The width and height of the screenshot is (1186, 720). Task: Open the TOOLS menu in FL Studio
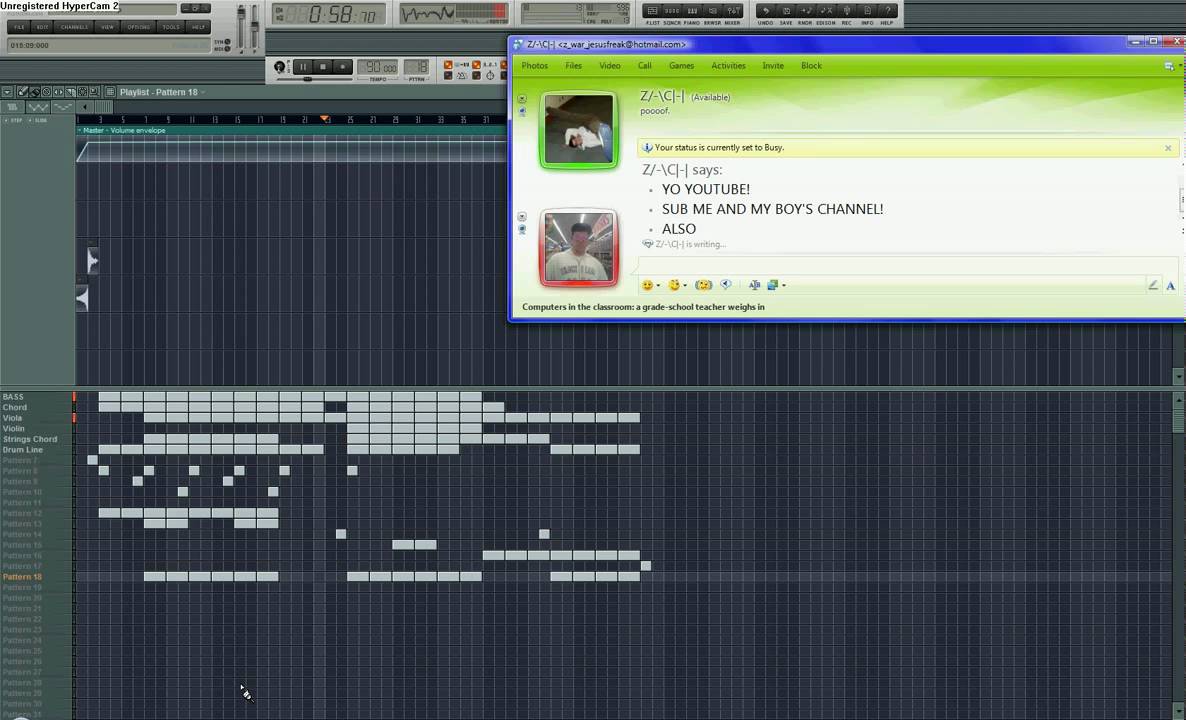(171, 26)
